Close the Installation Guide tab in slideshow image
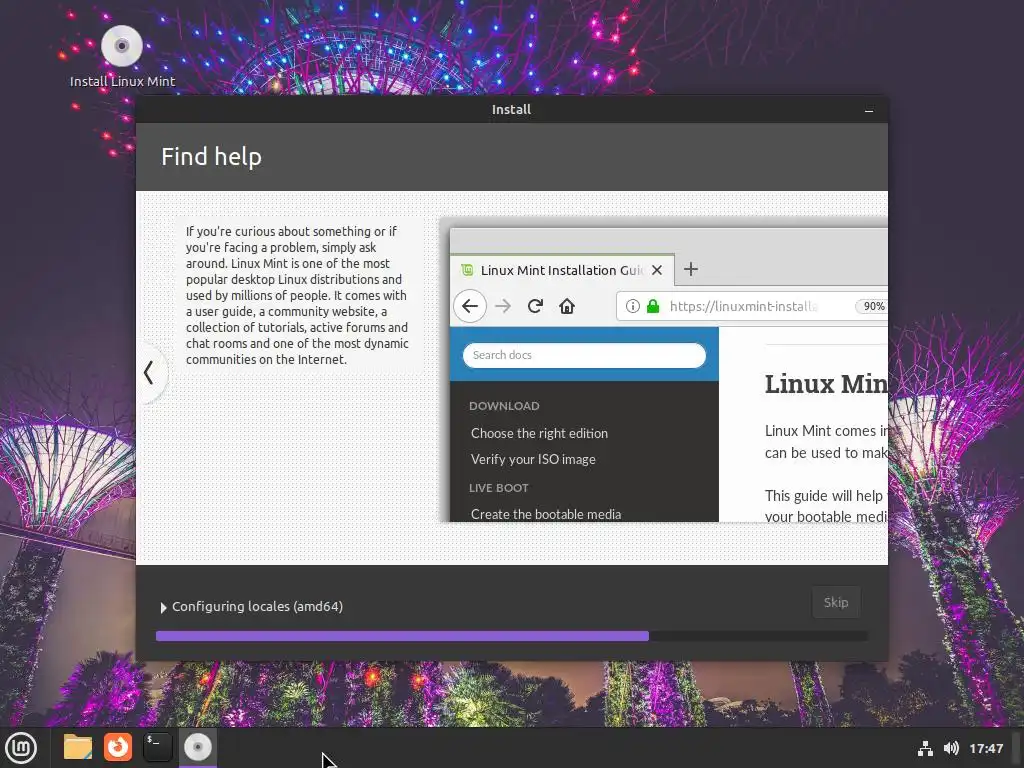This screenshot has width=1024, height=768. pos(657,270)
